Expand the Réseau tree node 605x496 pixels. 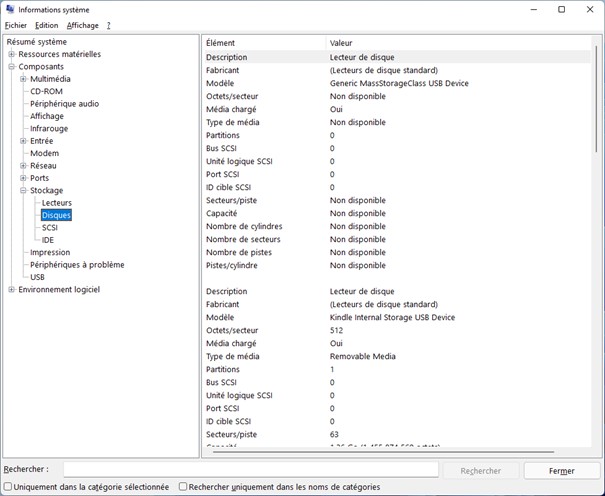(x=23, y=166)
